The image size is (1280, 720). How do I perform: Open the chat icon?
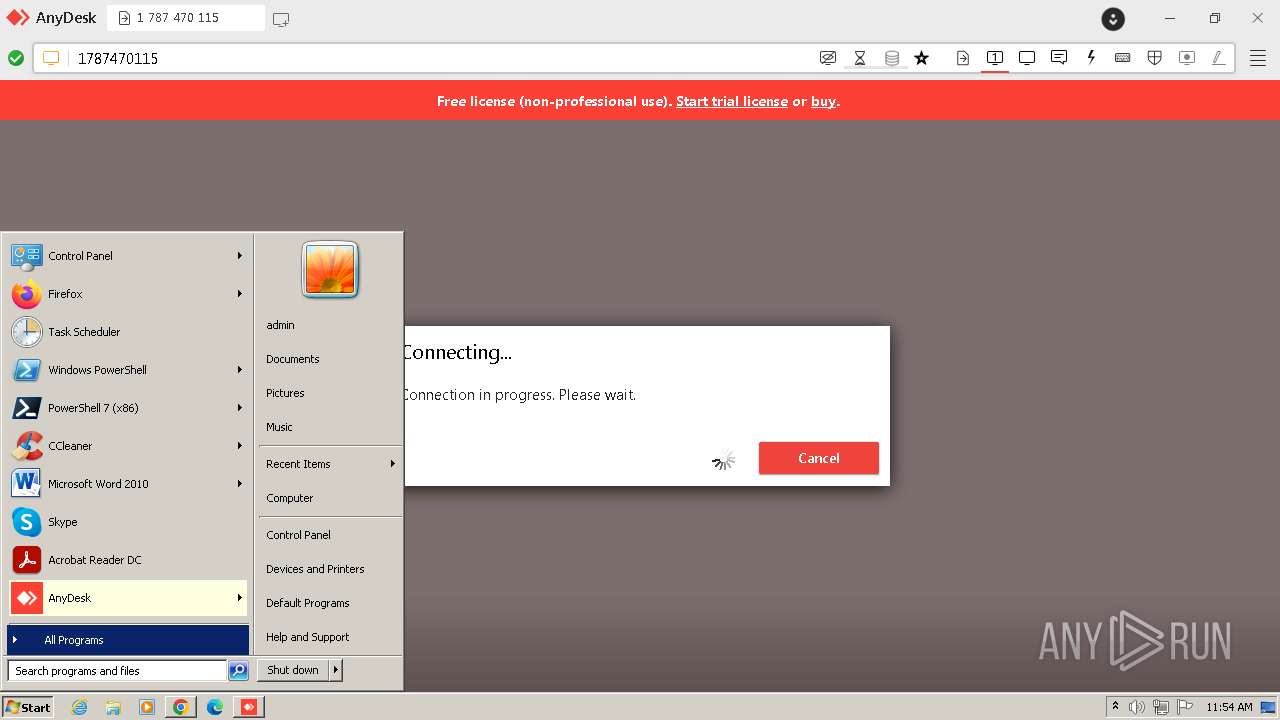tap(1059, 58)
